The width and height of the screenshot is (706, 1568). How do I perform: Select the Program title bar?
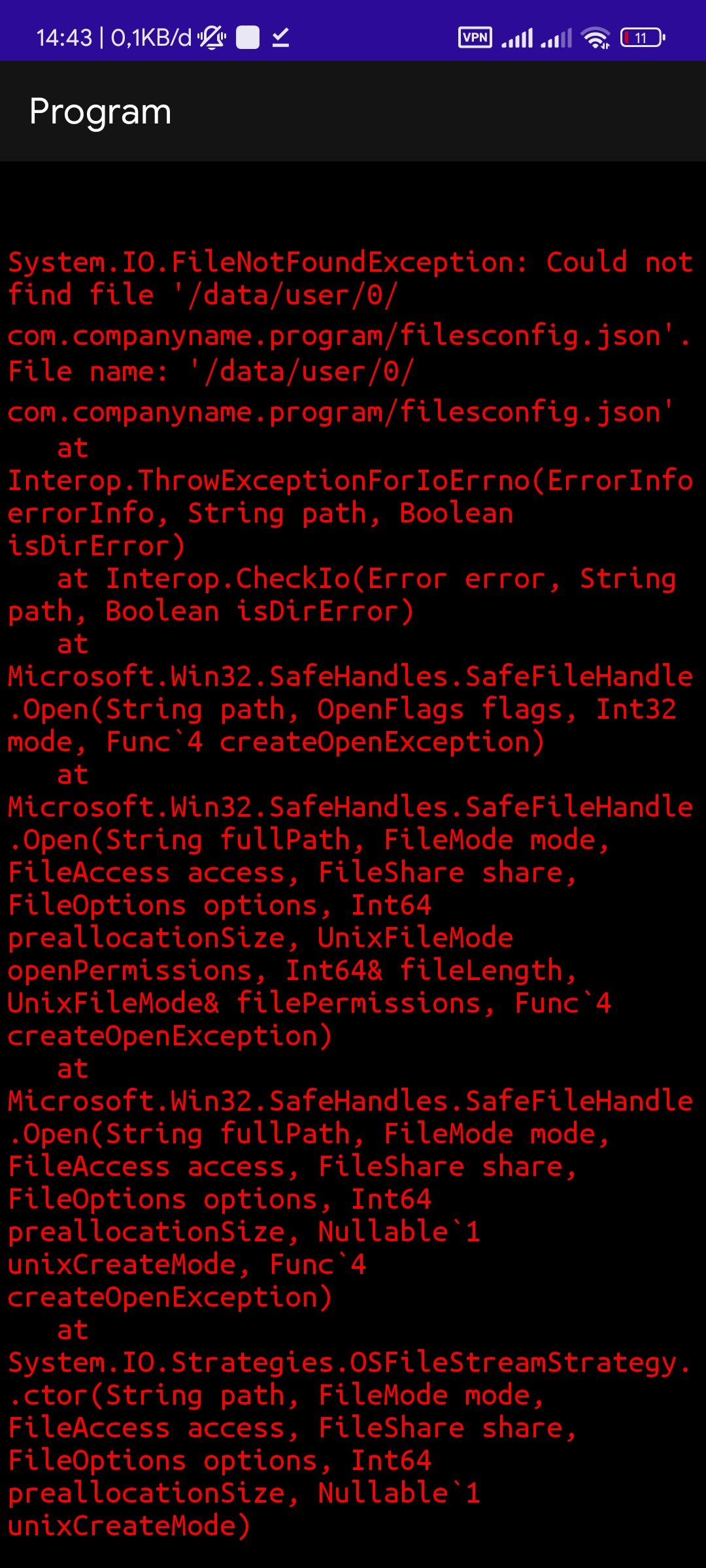[99, 110]
